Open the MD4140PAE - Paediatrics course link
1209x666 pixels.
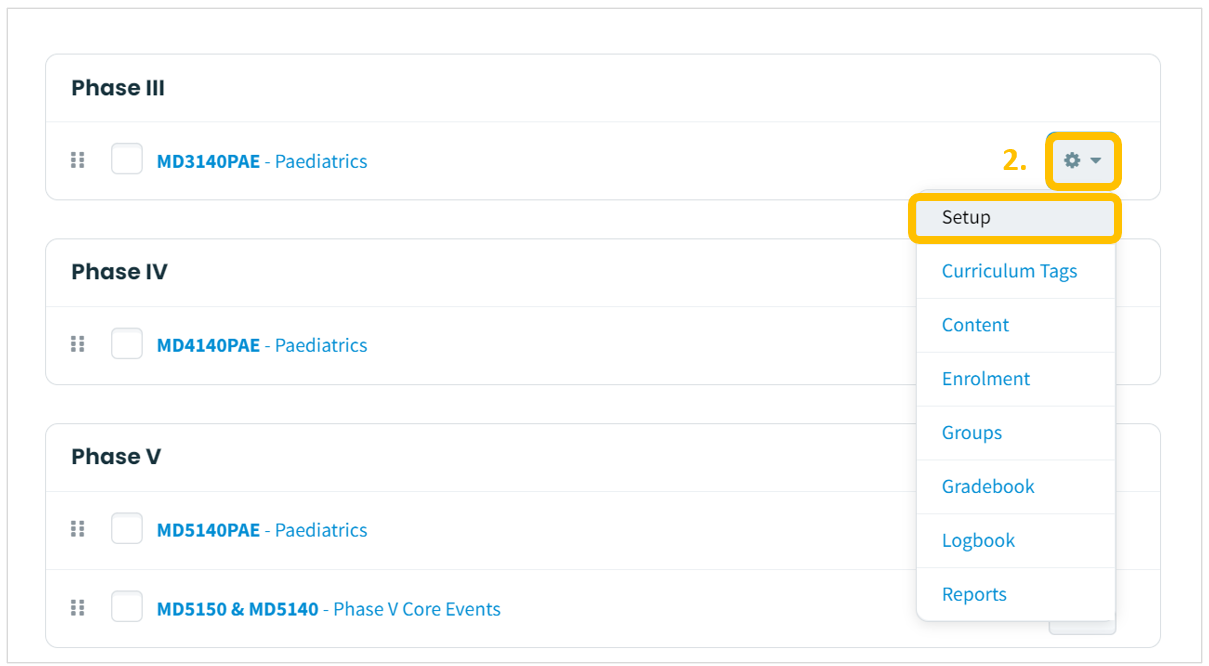point(262,345)
